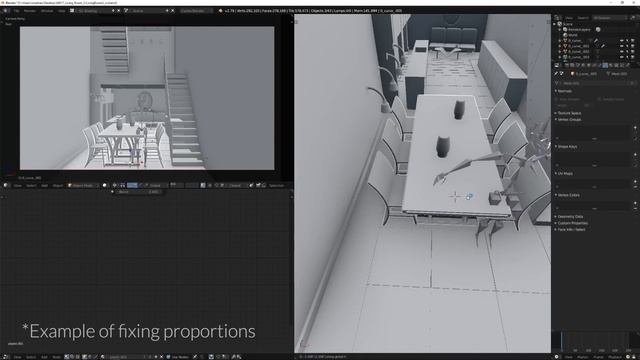Screen dimensions: 640x360
Task: Open the Constraints properties tab
Action: 594,65
